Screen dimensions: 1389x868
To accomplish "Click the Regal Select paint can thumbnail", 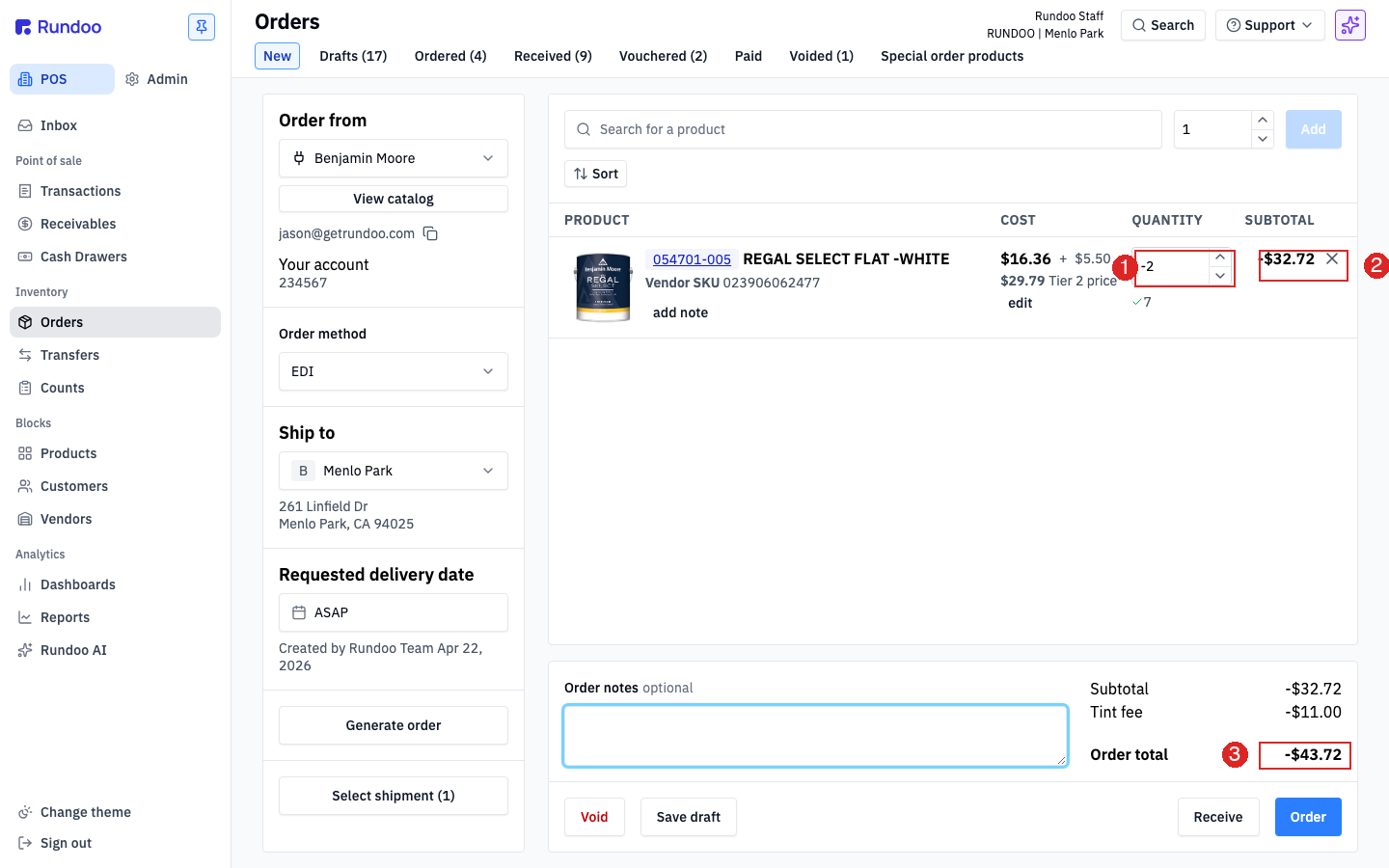I will 603,287.
